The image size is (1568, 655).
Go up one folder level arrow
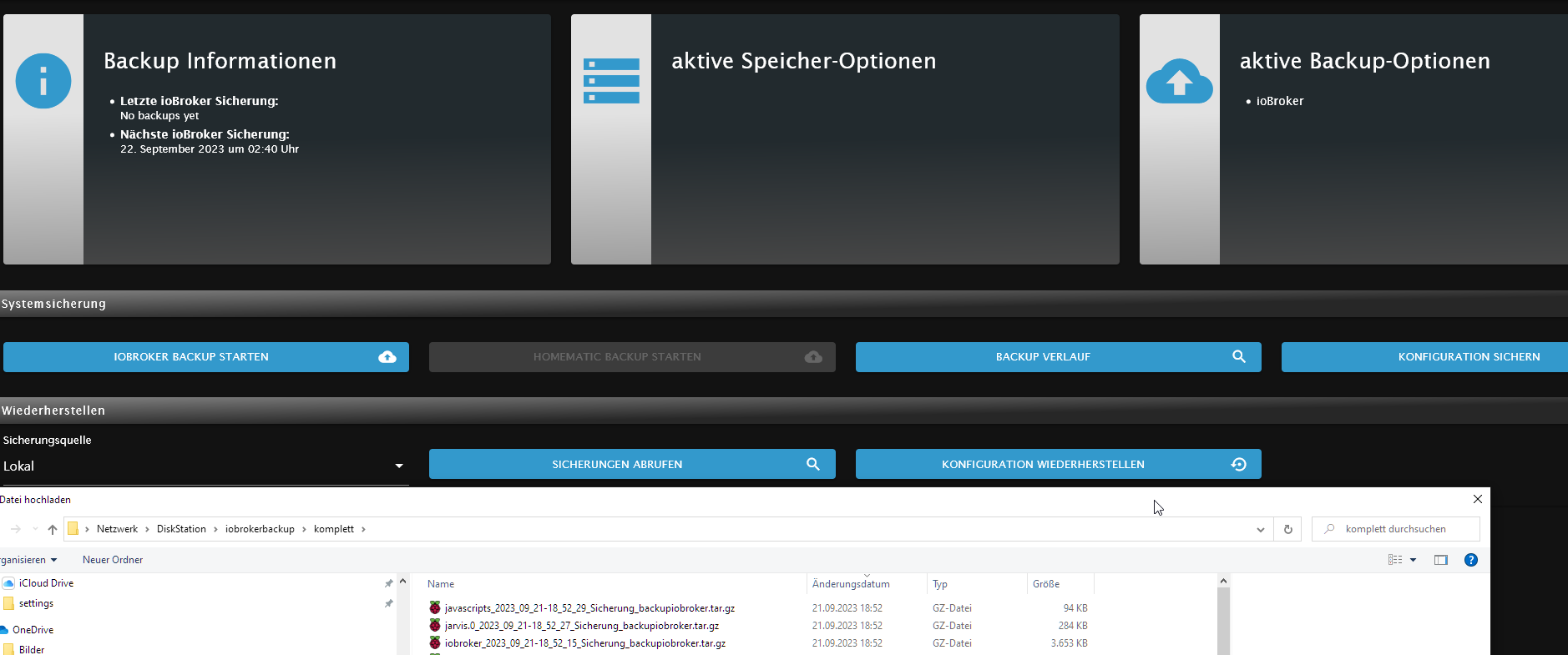53,529
